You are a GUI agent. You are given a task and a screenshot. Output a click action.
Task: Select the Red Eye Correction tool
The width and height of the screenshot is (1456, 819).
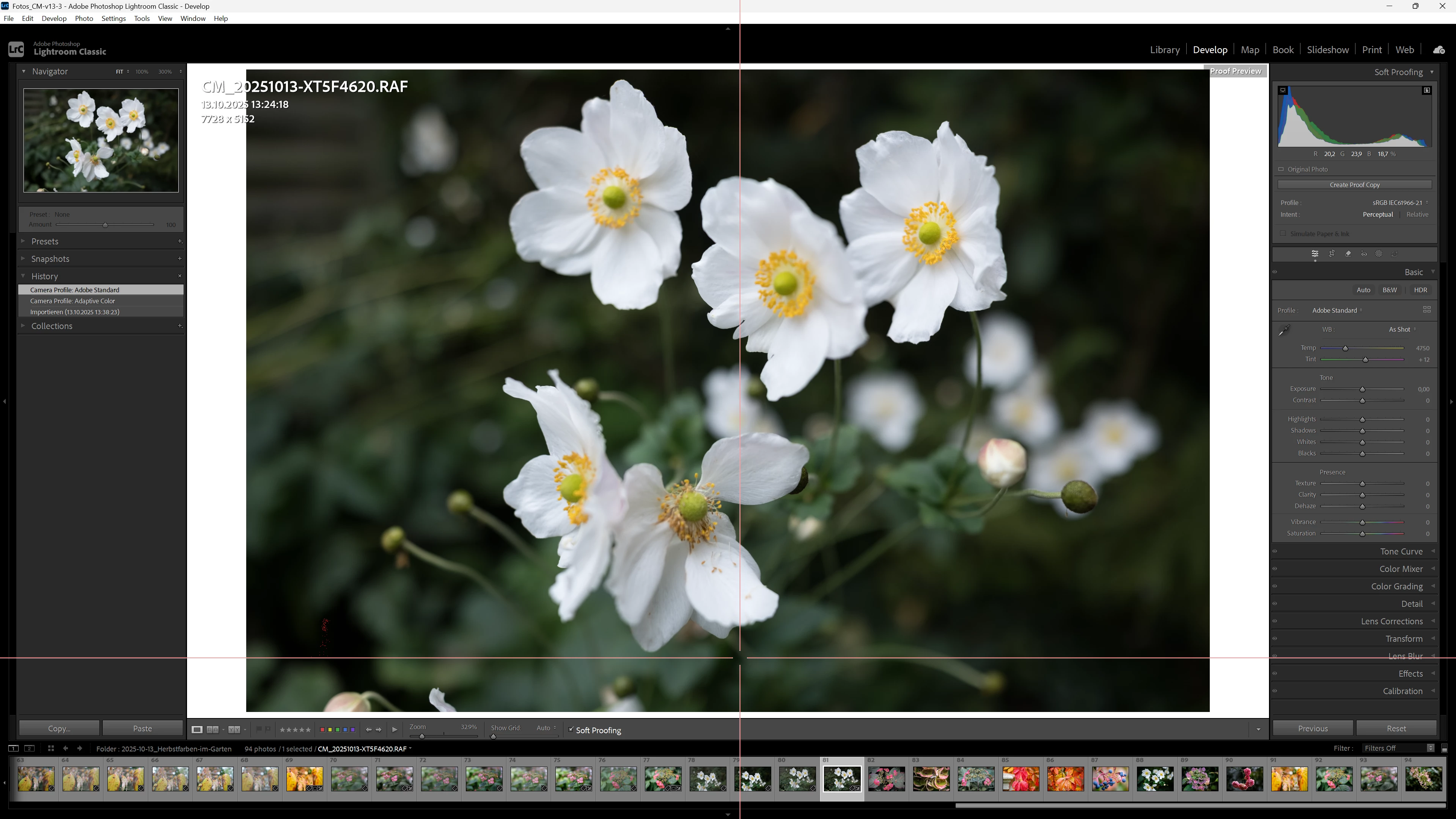click(x=1364, y=254)
